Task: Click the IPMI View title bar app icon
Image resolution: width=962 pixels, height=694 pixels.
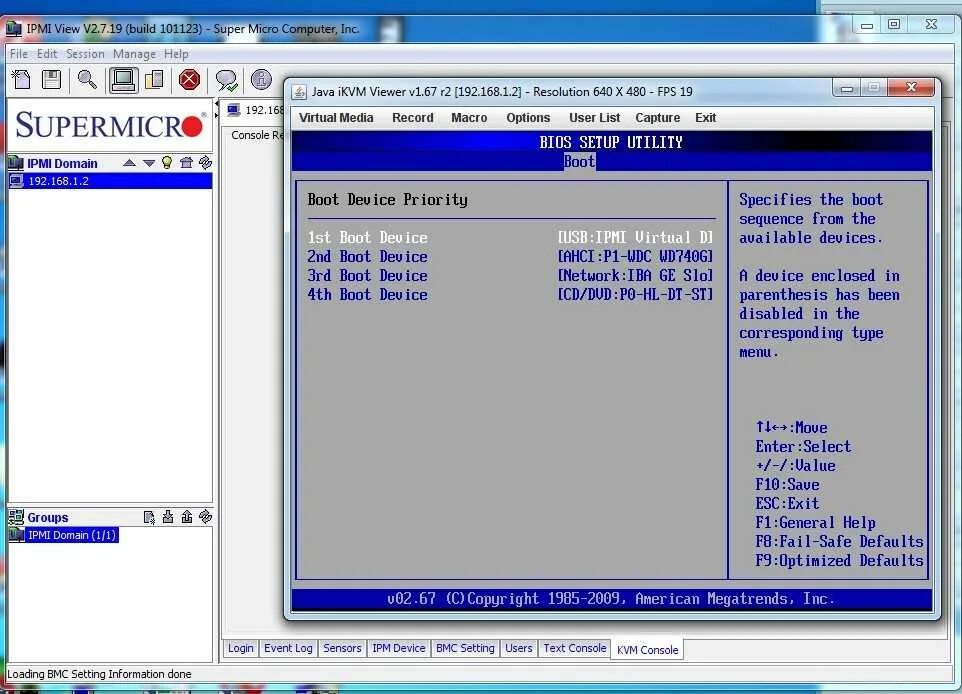Action: tap(13, 29)
